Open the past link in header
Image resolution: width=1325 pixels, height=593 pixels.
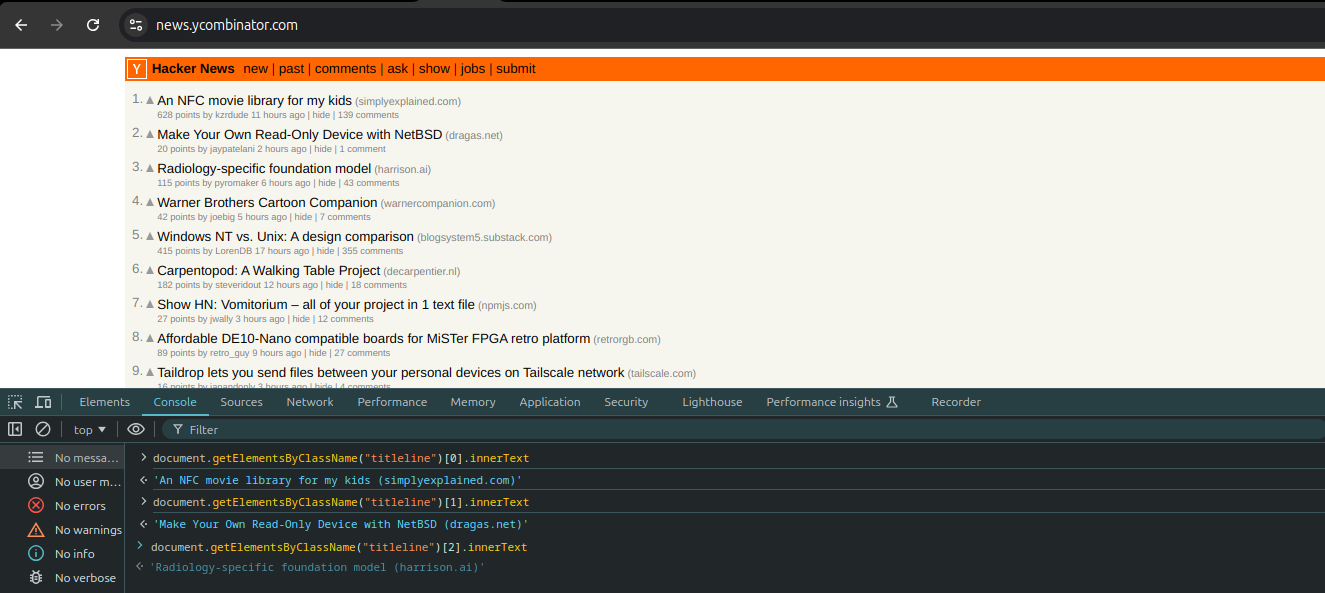(x=291, y=69)
